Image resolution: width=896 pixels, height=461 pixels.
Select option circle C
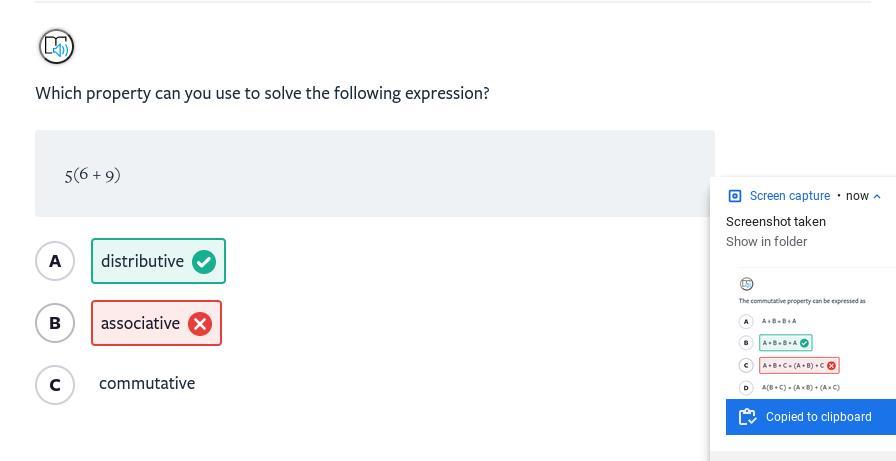(x=55, y=385)
